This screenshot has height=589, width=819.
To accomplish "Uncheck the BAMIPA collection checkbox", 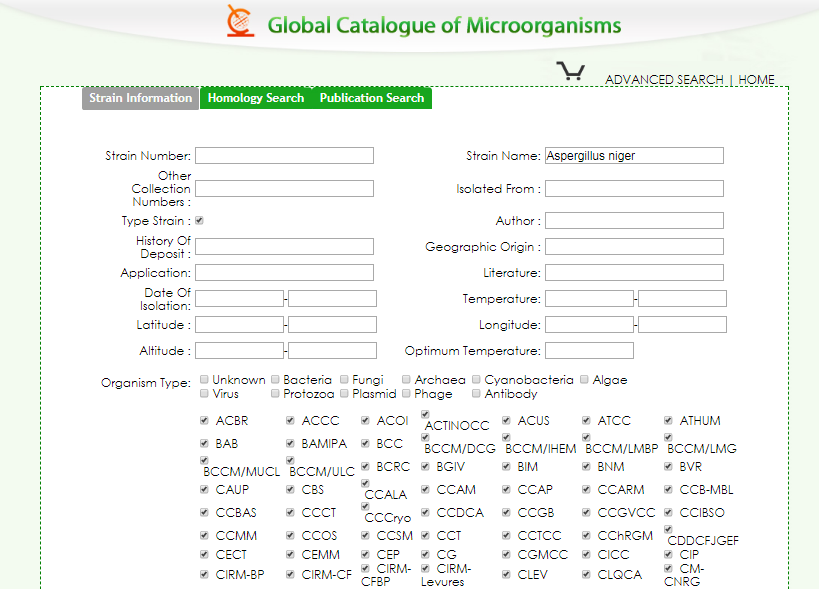I will (290, 443).
